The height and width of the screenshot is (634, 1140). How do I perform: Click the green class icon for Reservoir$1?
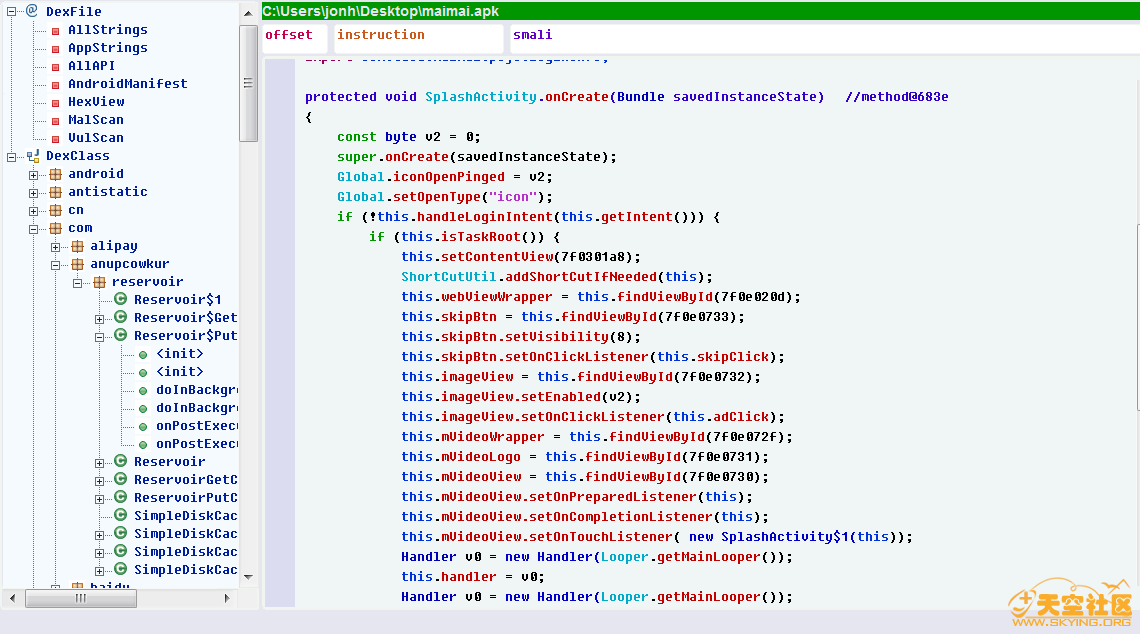pyautogui.click(x=121, y=299)
